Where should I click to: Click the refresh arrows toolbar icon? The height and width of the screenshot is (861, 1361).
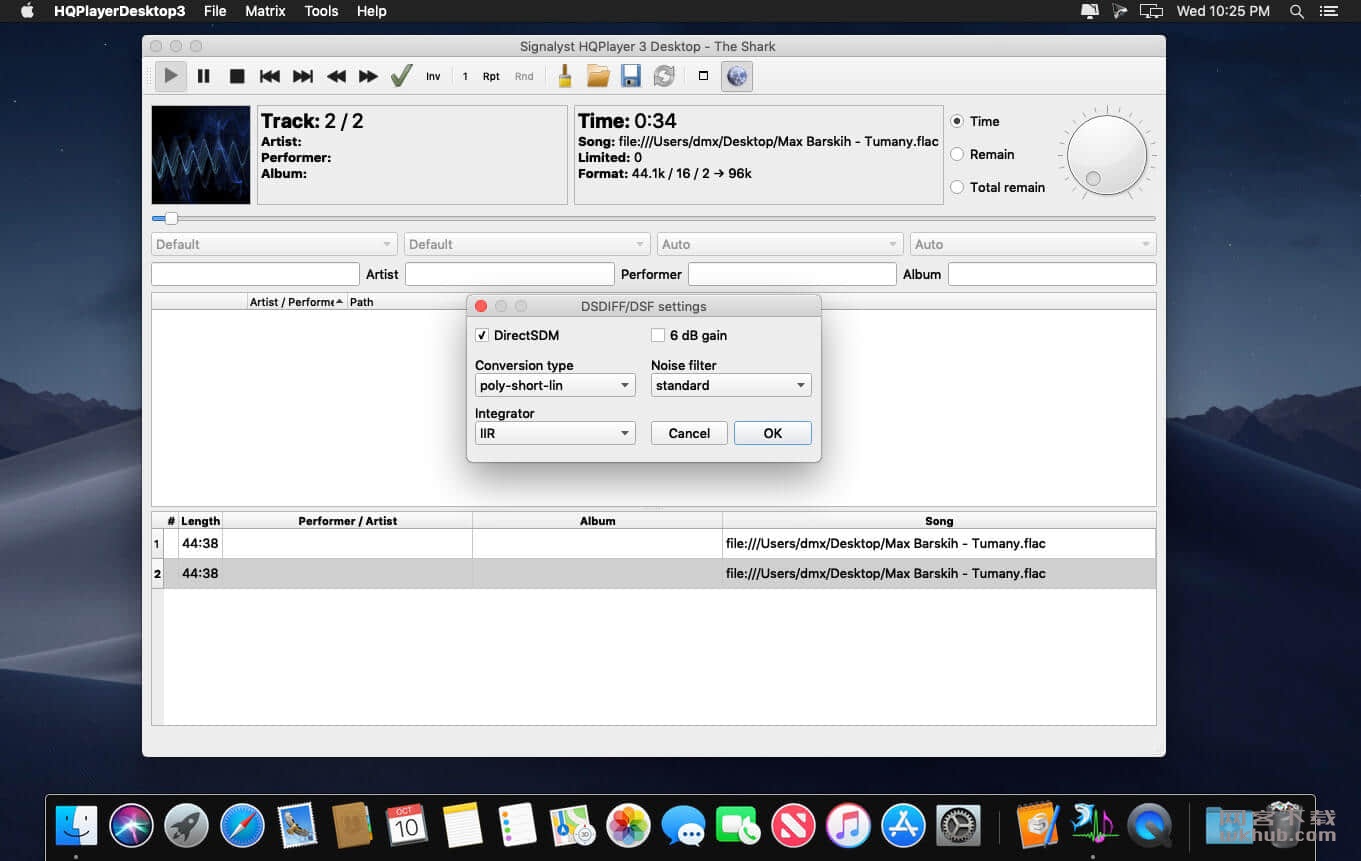point(664,76)
